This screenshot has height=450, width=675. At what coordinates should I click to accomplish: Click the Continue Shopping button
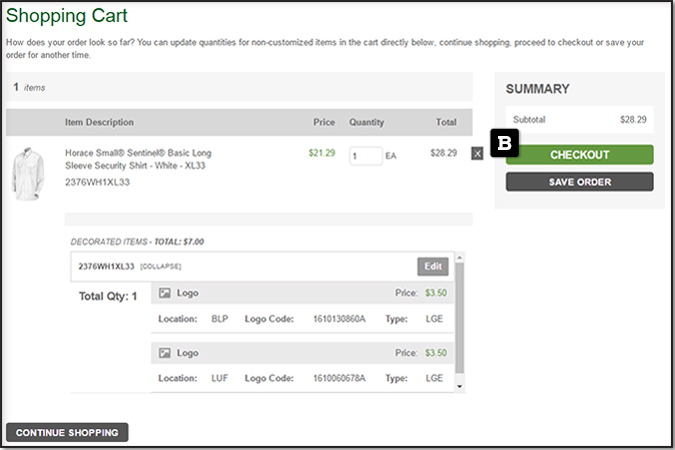67,433
